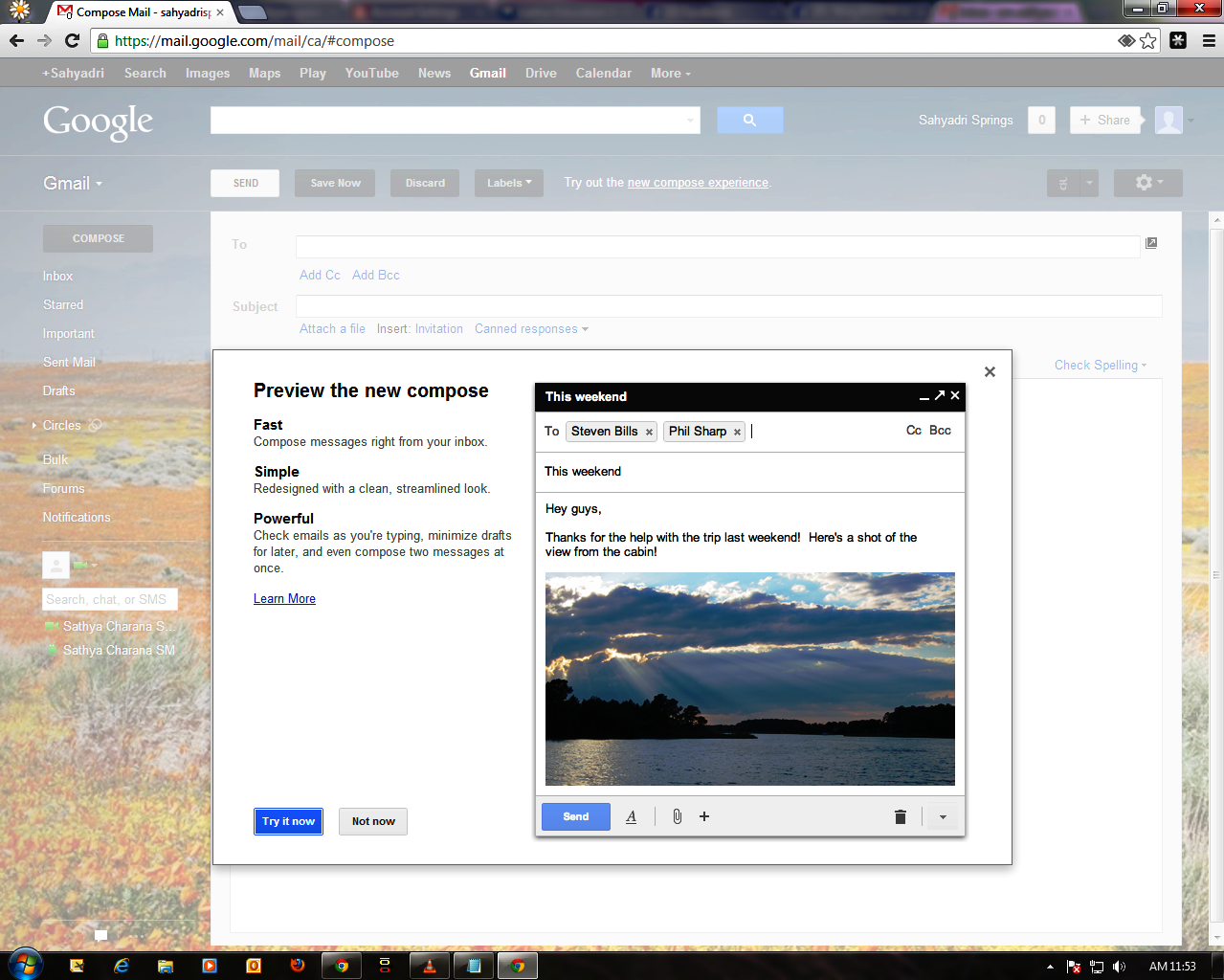The width and height of the screenshot is (1224, 980).
Task: Expand the Circles label
Action: pos(33,425)
